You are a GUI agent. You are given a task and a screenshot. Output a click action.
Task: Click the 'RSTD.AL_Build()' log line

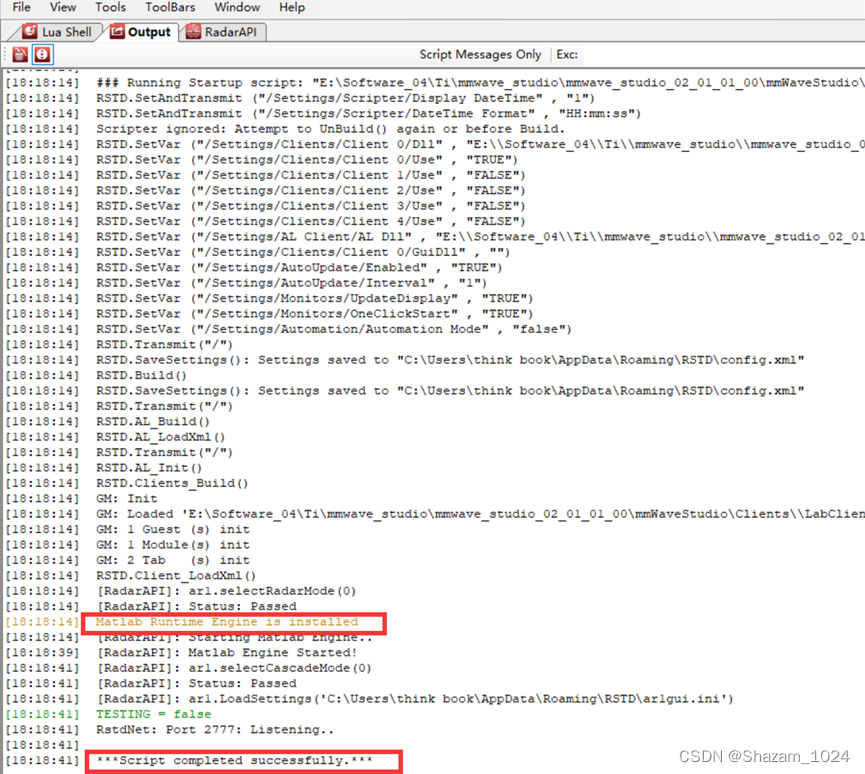[x=153, y=421]
